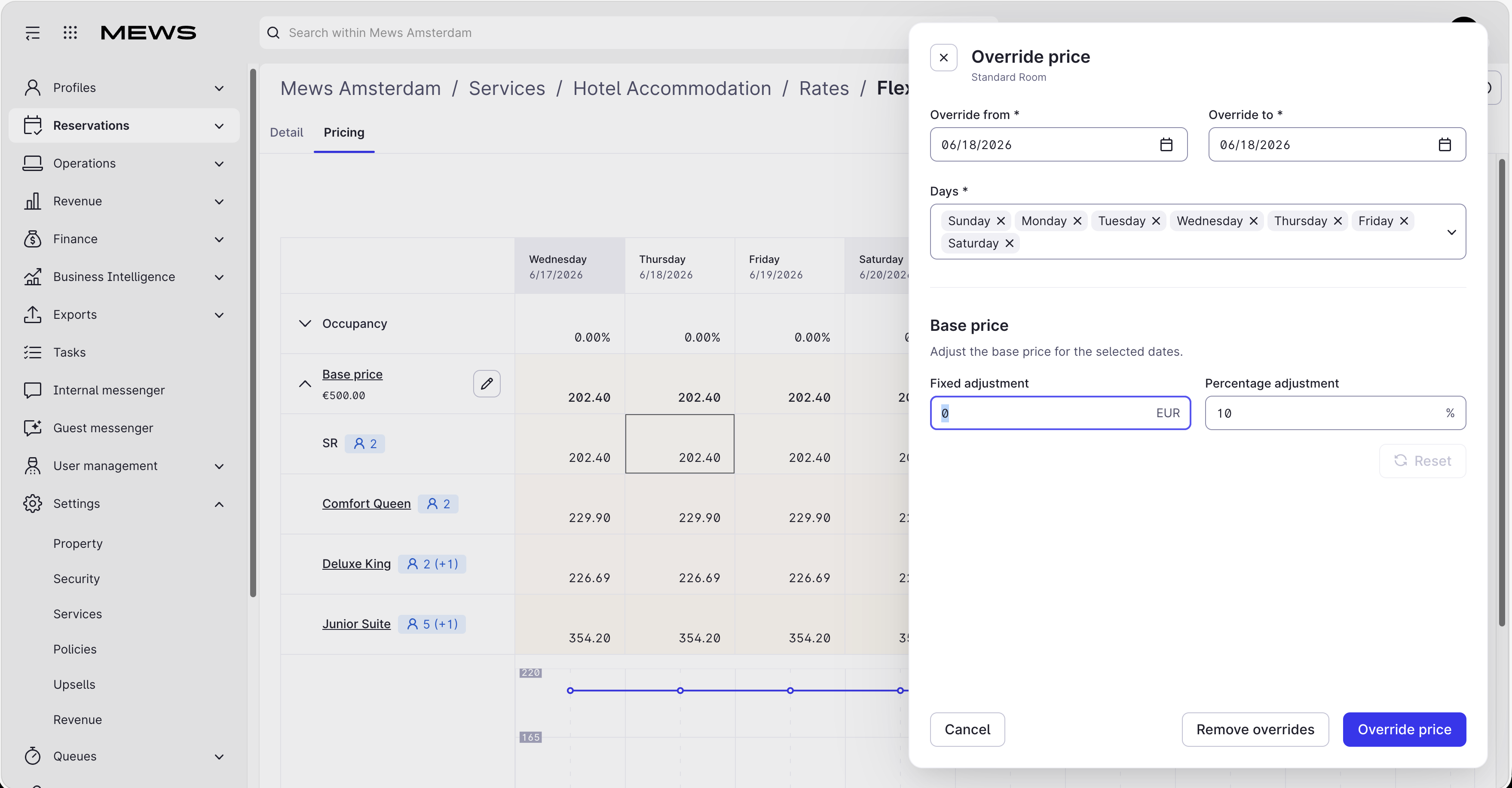Click the Exports upload icon
This screenshot has width=1512, height=788.
[33, 315]
